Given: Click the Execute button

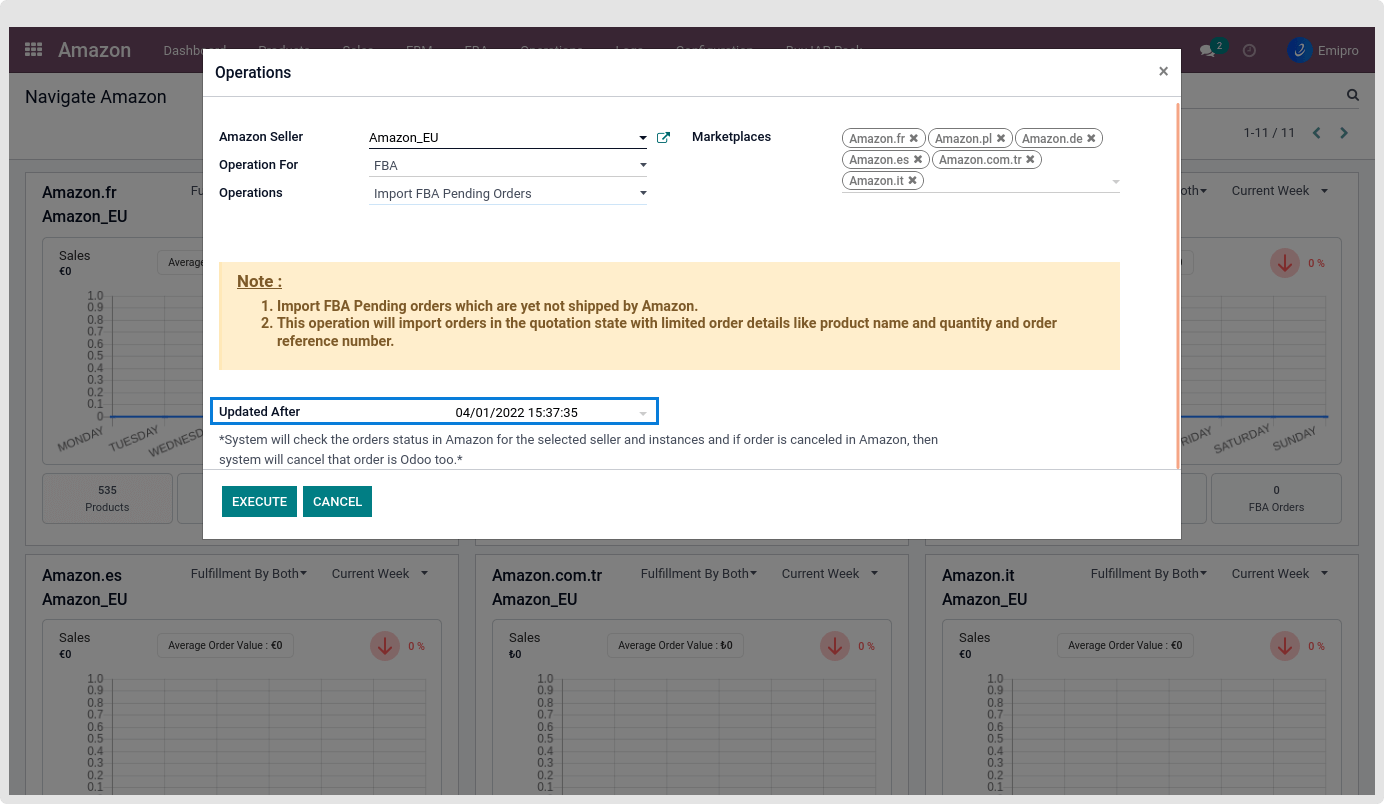Looking at the screenshot, I should pyautogui.click(x=259, y=502).
